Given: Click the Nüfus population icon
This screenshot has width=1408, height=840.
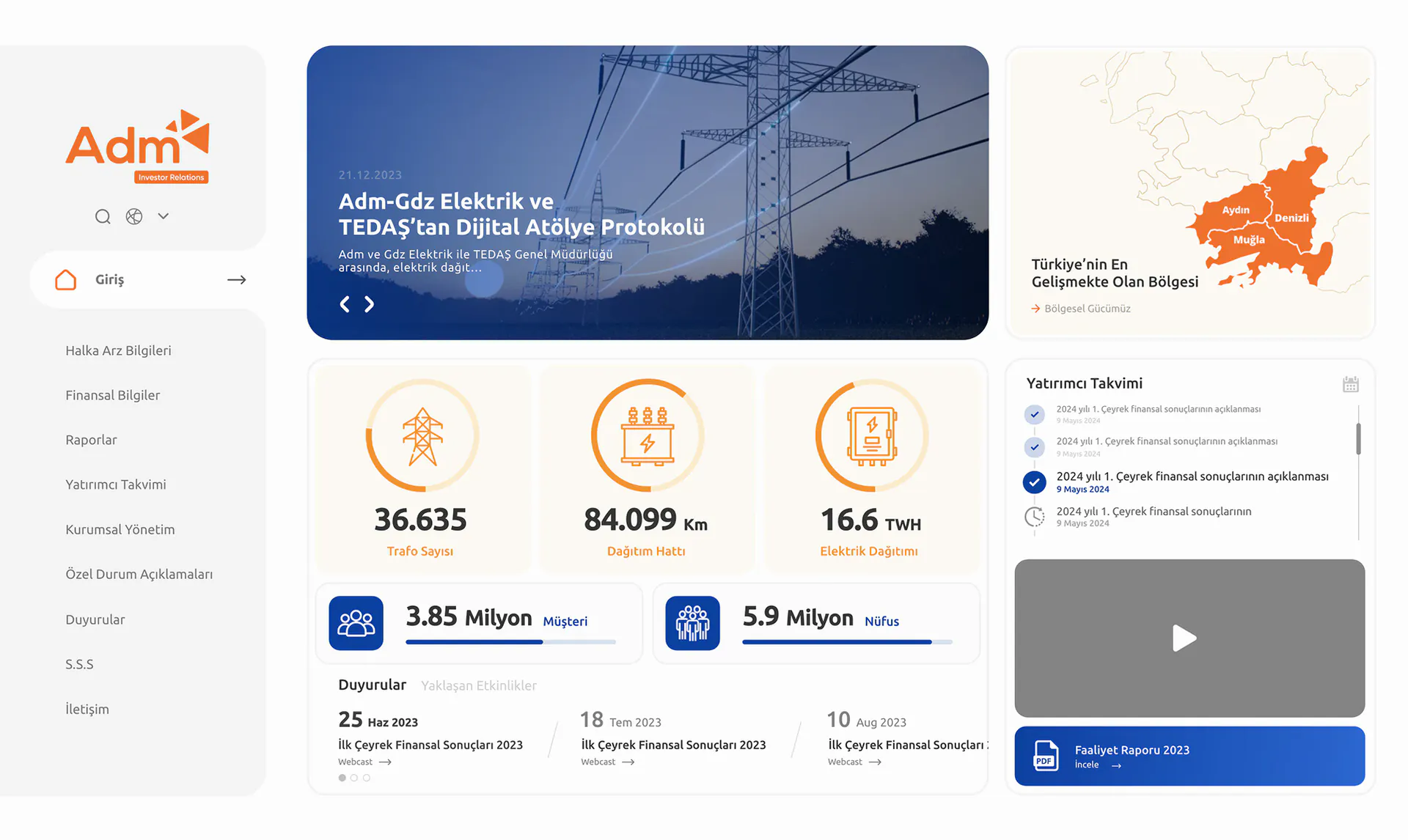Looking at the screenshot, I should 693,623.
